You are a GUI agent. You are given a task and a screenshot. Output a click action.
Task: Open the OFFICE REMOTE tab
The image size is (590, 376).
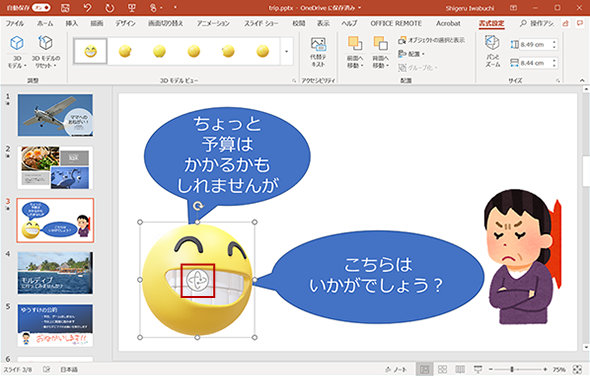coord(396,23)
